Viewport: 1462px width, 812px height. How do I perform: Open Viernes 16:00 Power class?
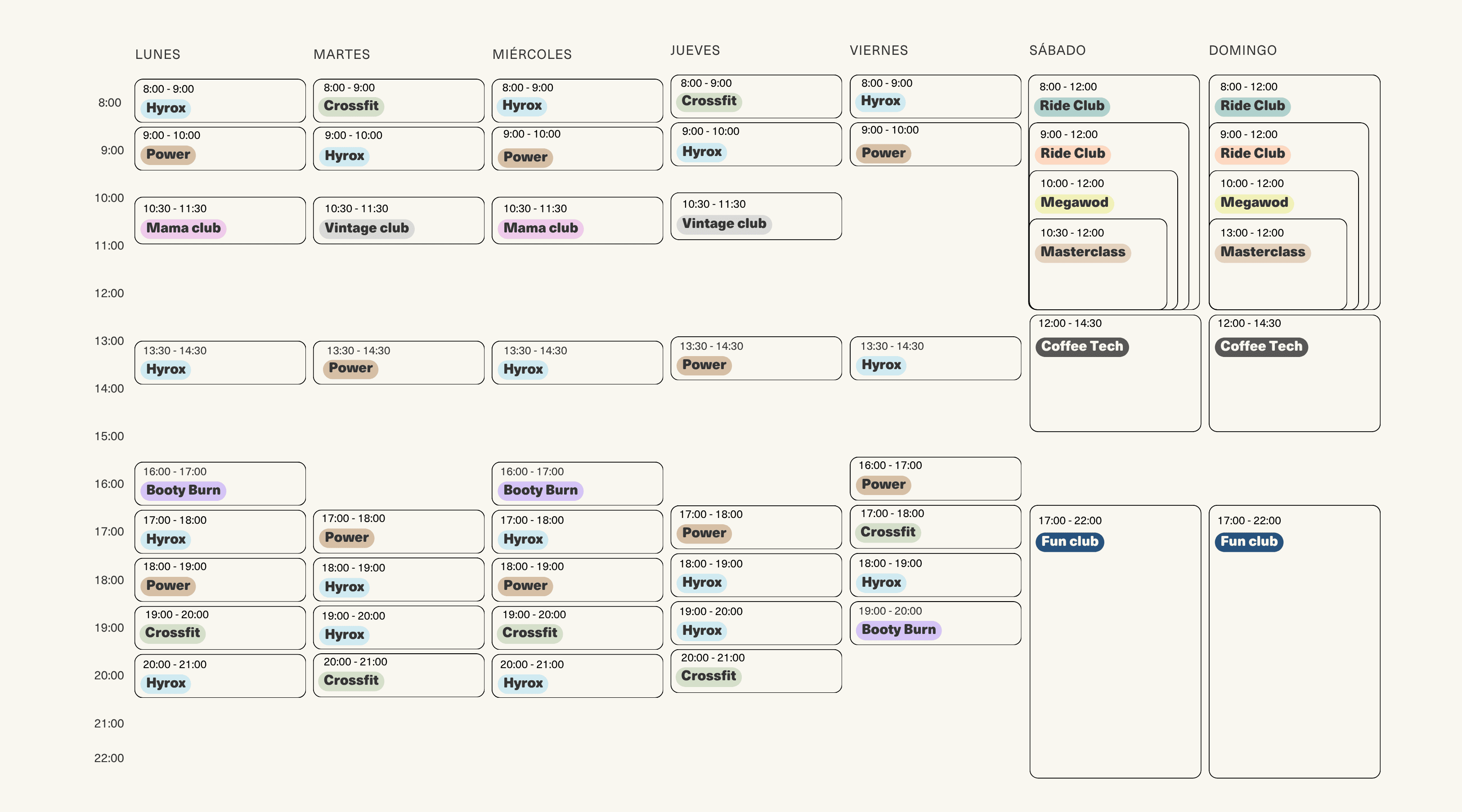pyautogui.click(x=935, y=478)
